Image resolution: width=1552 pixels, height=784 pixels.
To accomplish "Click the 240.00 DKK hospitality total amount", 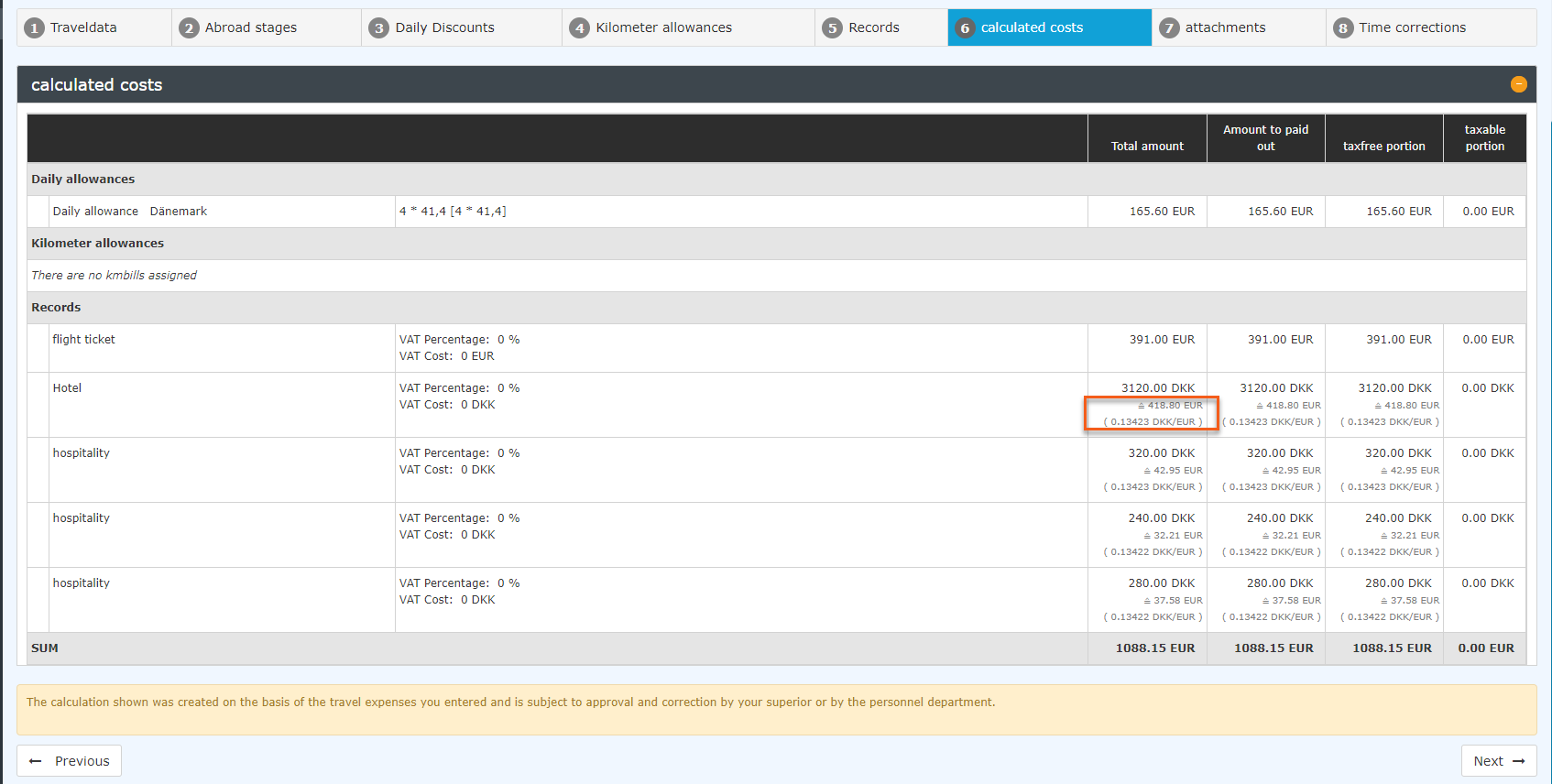I will coord(1161,518).
